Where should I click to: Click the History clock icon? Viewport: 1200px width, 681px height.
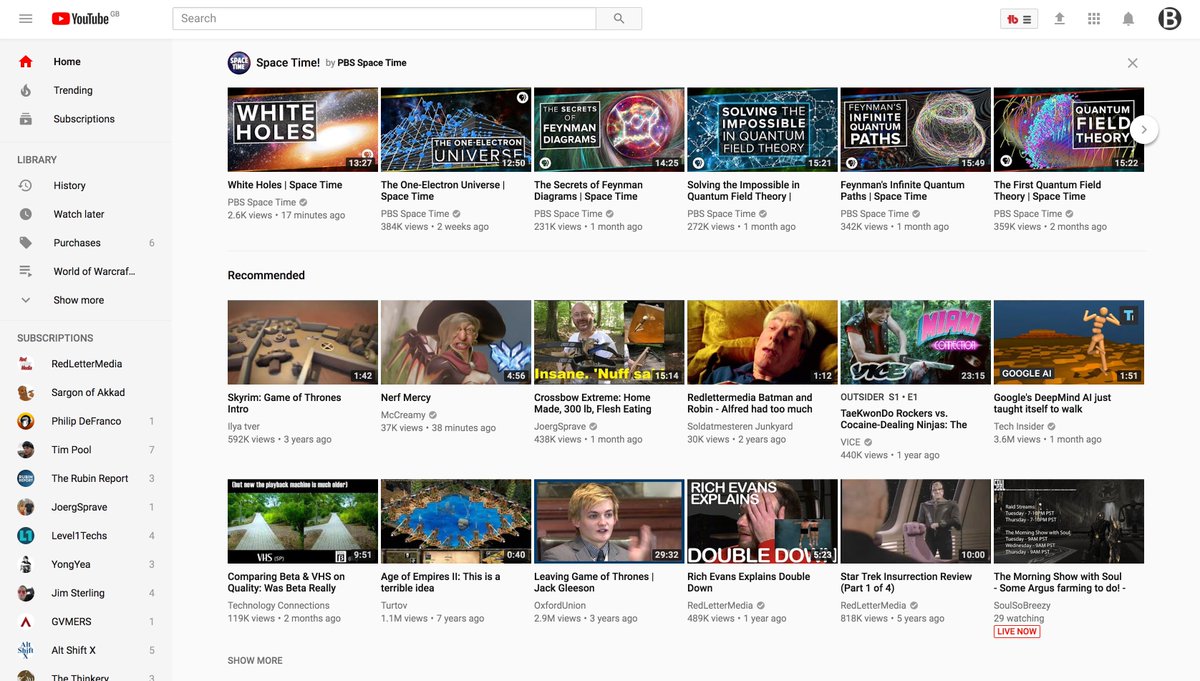point(26,185)
